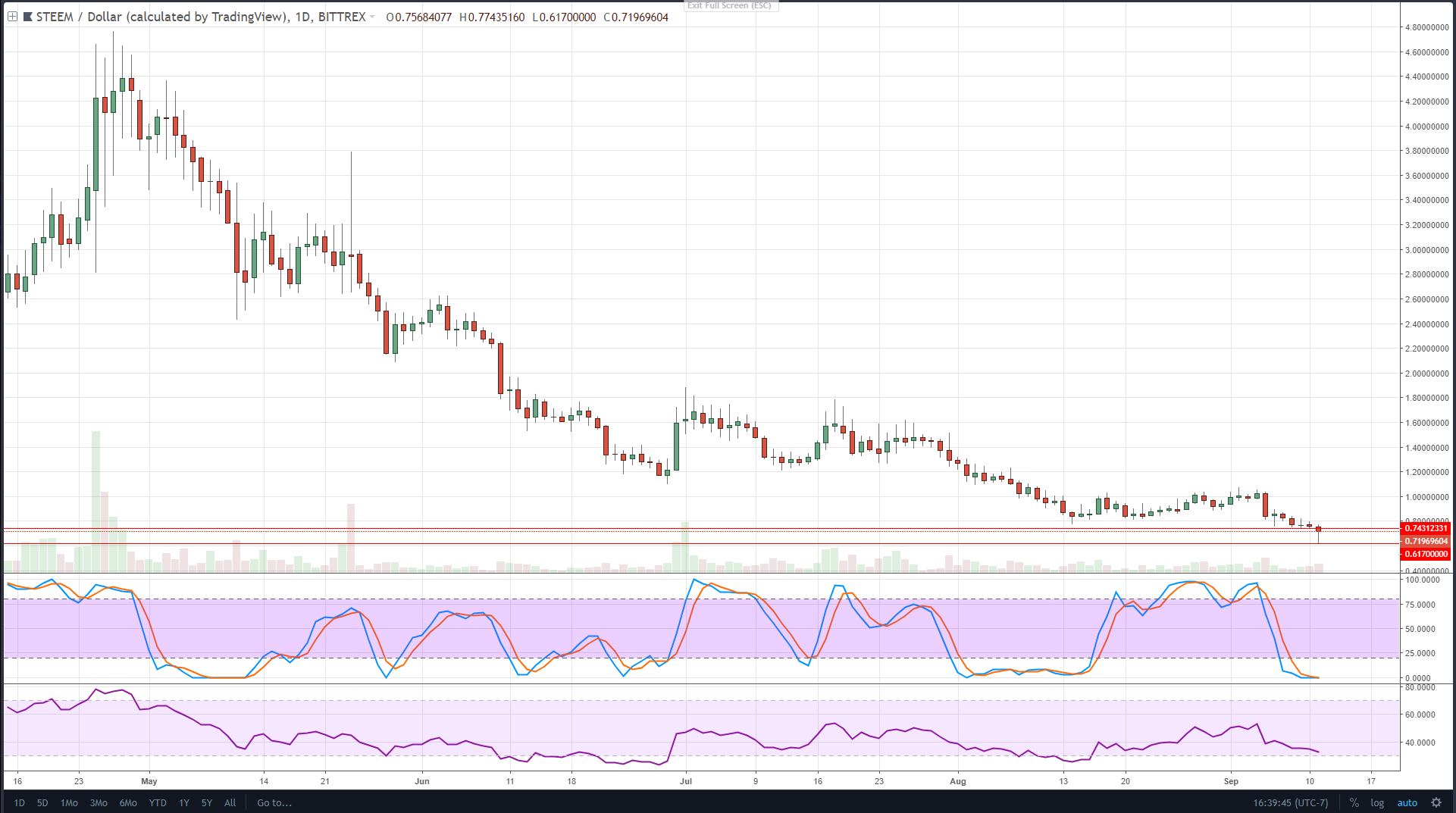The width and height of the screenshot is (1456, 813).
Task: Open the dropdown arrow after BITTREX
Action: tap(372, 17)
